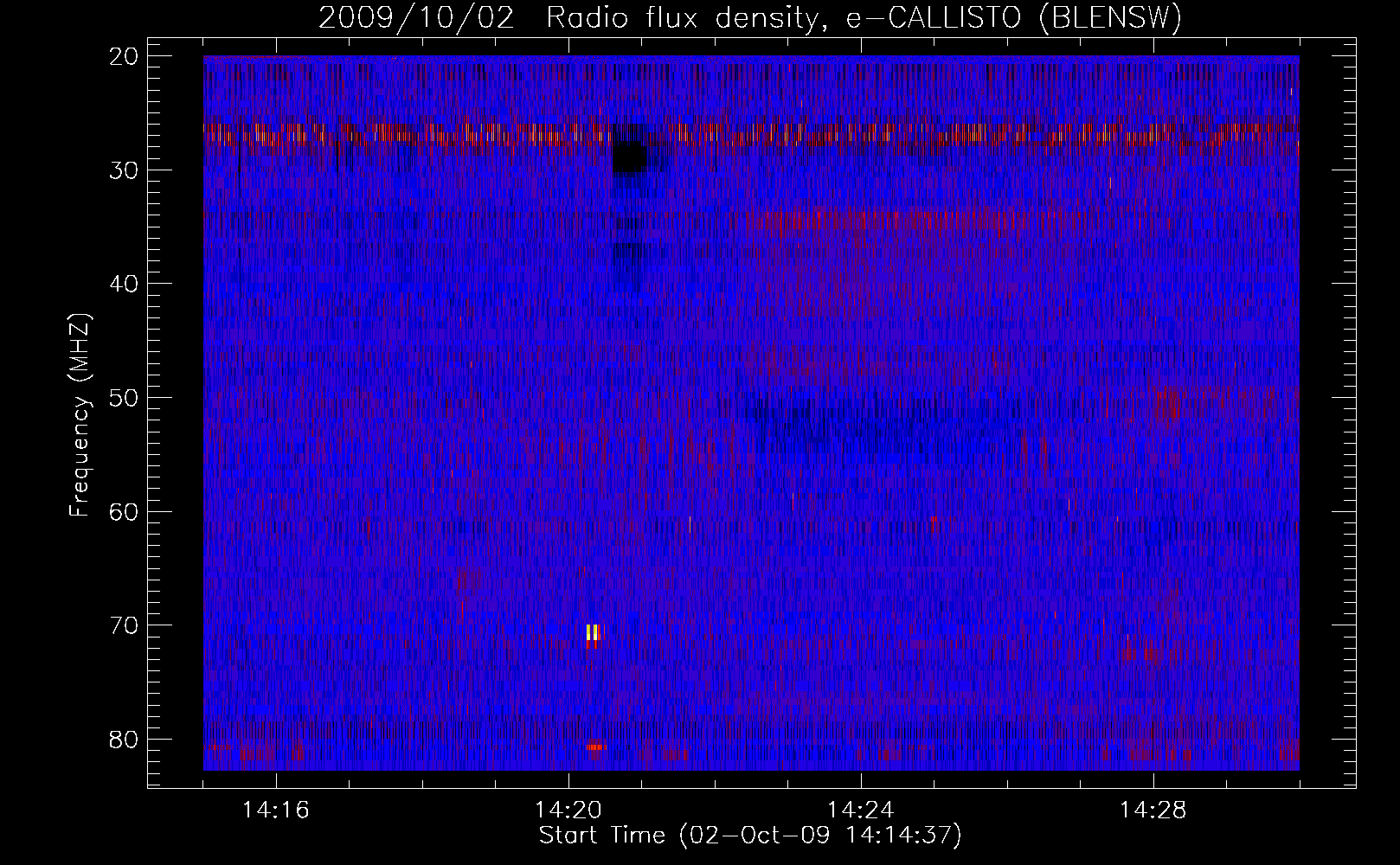Click the 50 MHz frequency tick label
The width and height of the screenshot is (1400, 865).
125,398
